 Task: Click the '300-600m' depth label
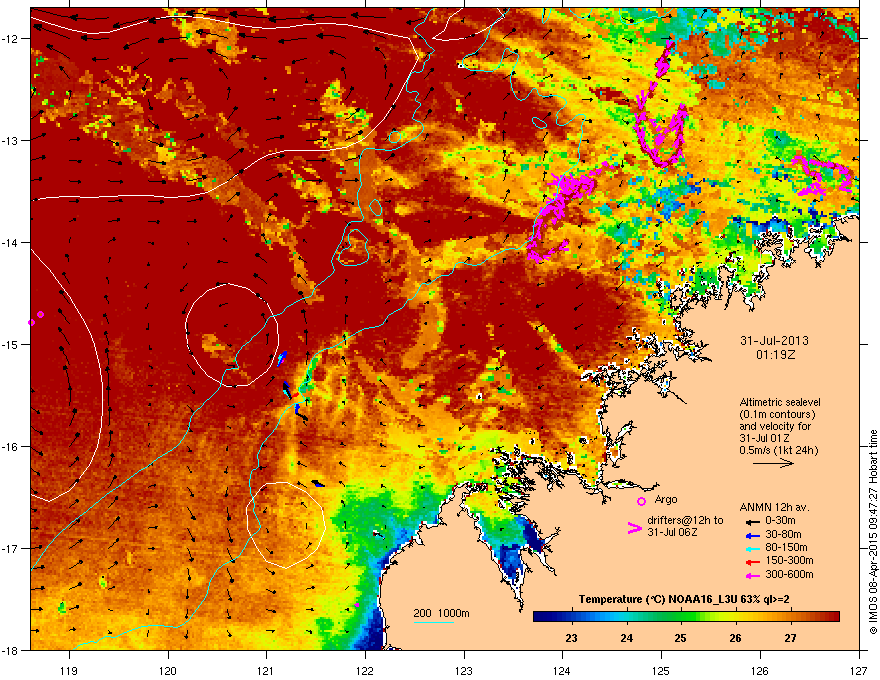click(x=789, y=574)
